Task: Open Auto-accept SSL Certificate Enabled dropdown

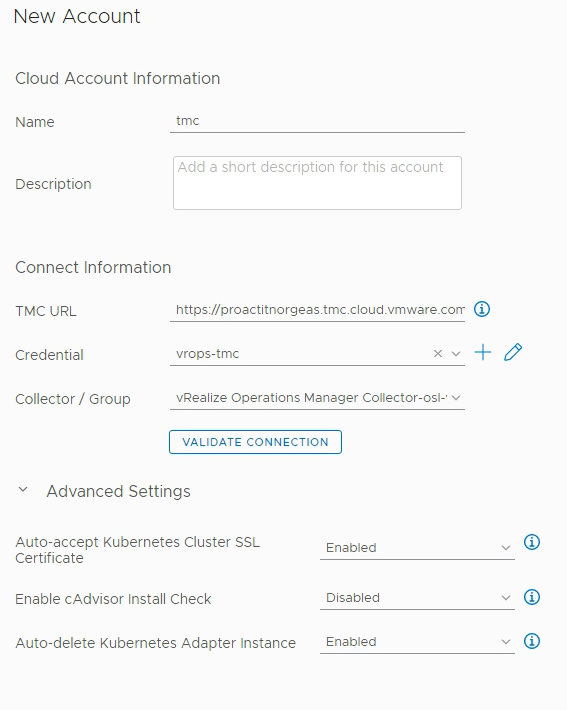Action: 417,547
